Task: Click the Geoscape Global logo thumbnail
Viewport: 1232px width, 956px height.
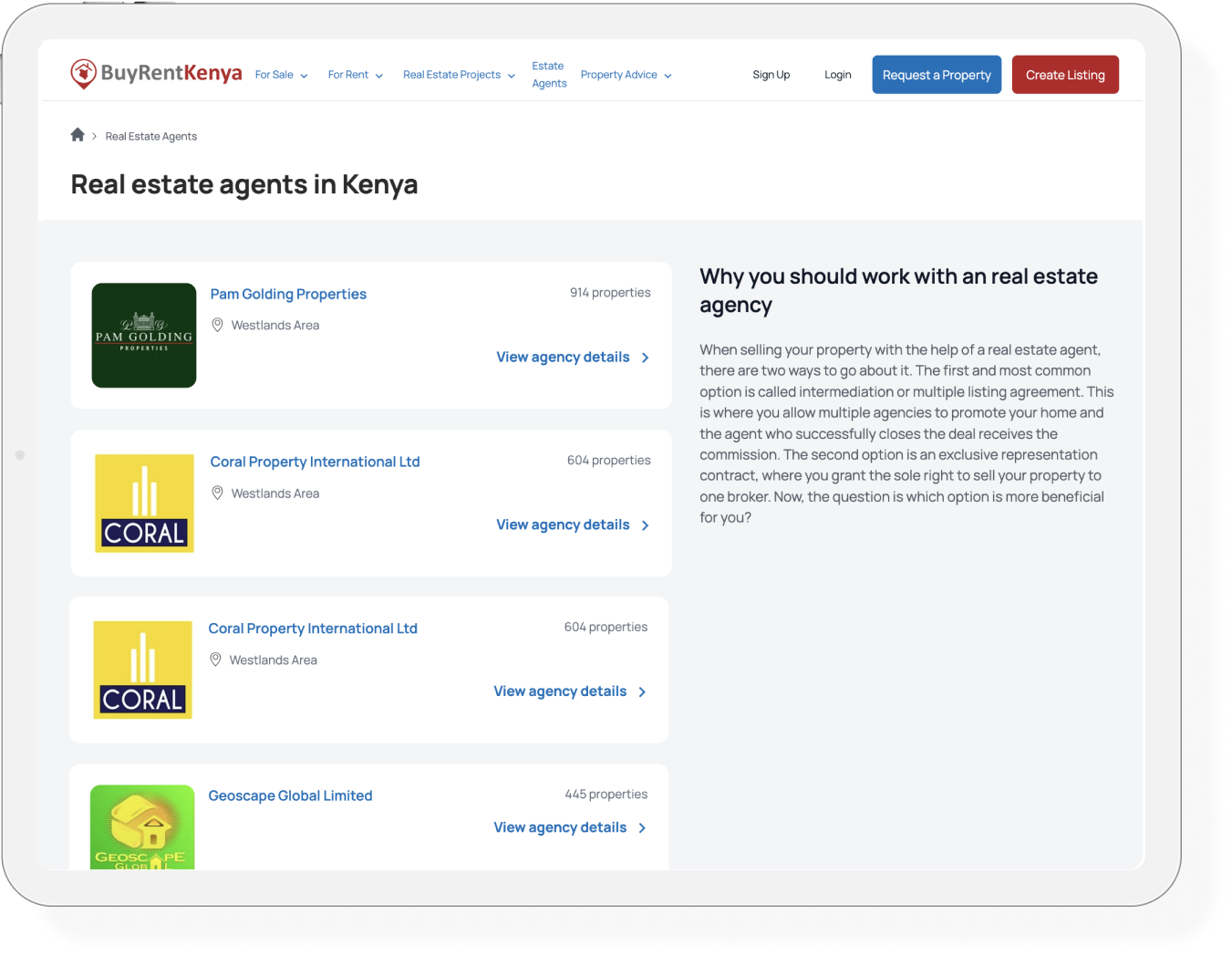Action: pos(142,827)
